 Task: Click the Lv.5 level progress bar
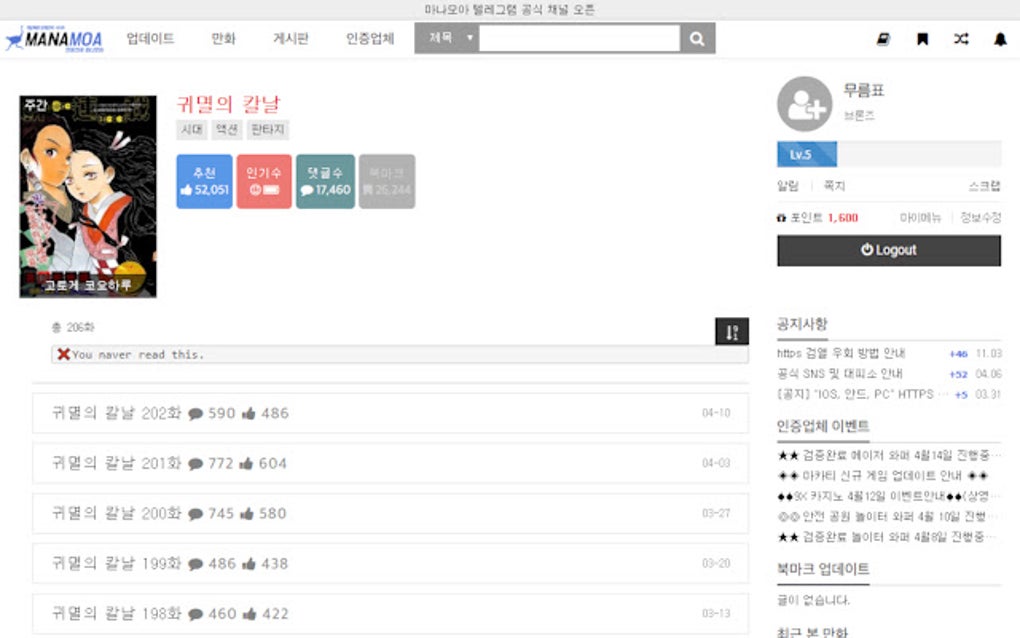(x=889, y=154)
